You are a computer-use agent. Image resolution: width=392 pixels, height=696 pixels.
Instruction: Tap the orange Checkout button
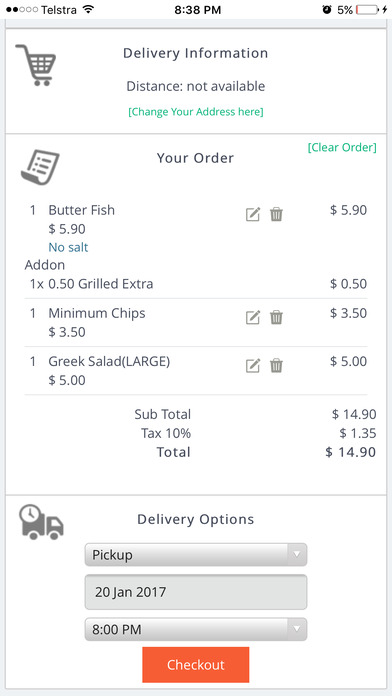click(196, 664)
